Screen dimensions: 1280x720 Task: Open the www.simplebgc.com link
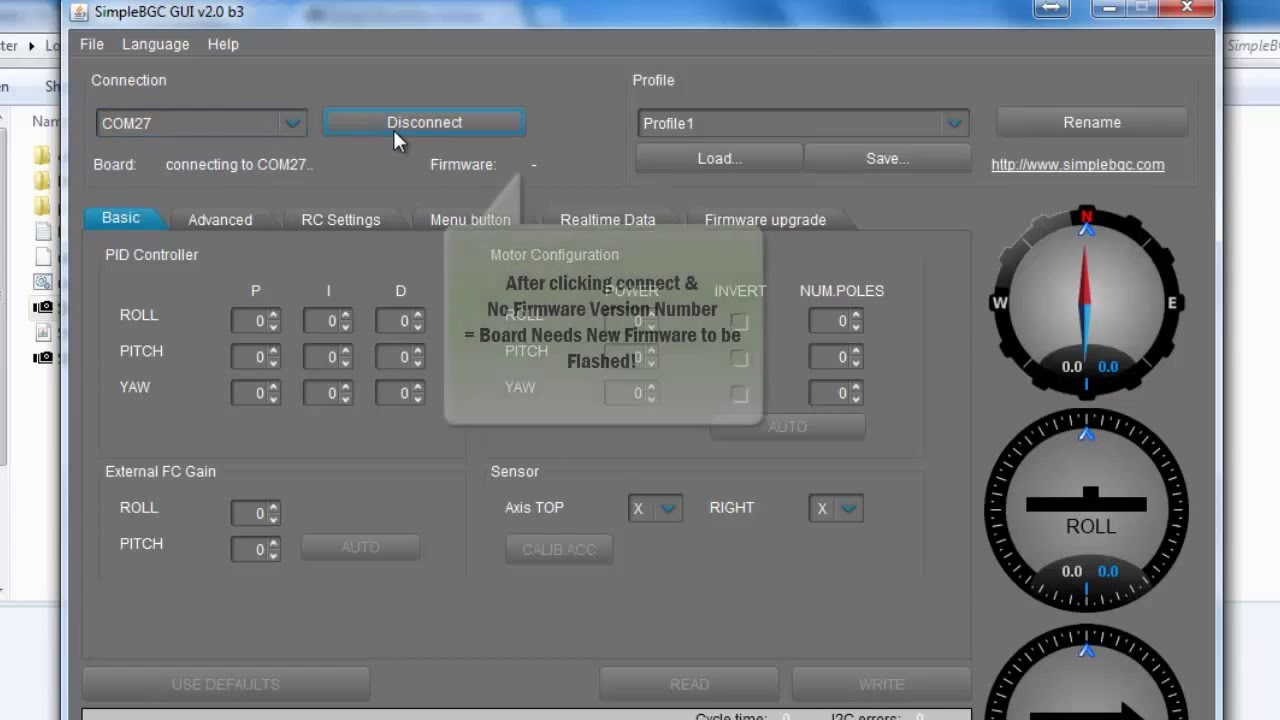pyautogui.click(x=1077, y=165)
